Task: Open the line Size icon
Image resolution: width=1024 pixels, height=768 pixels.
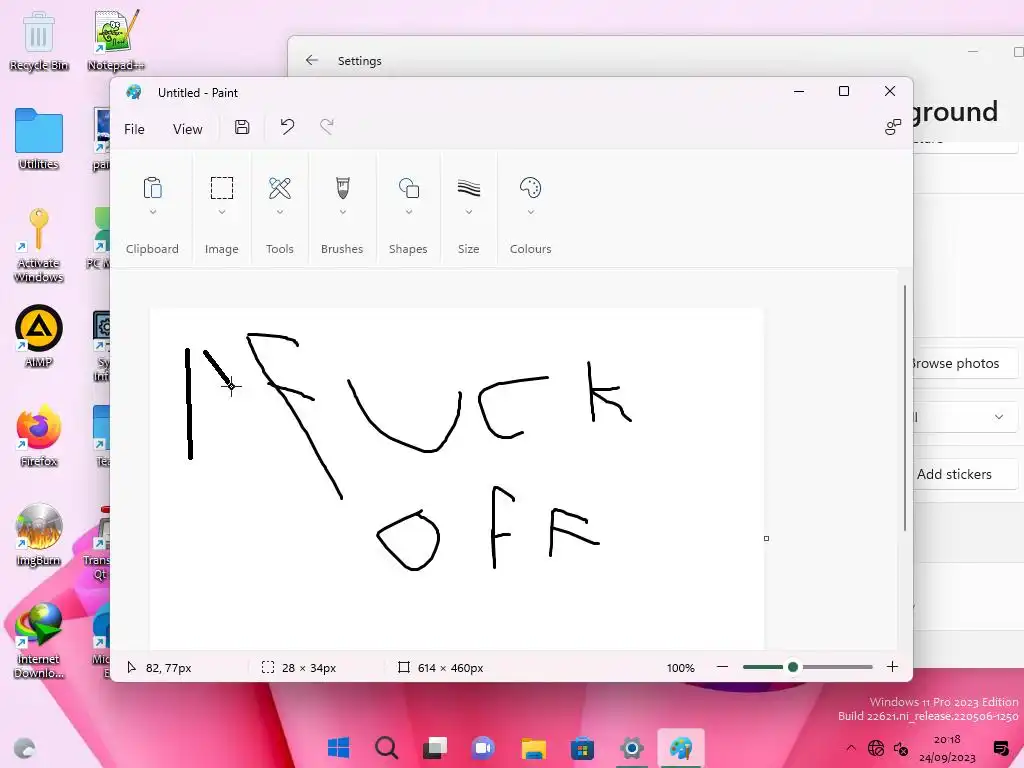Action: click(x=468, y=188)
